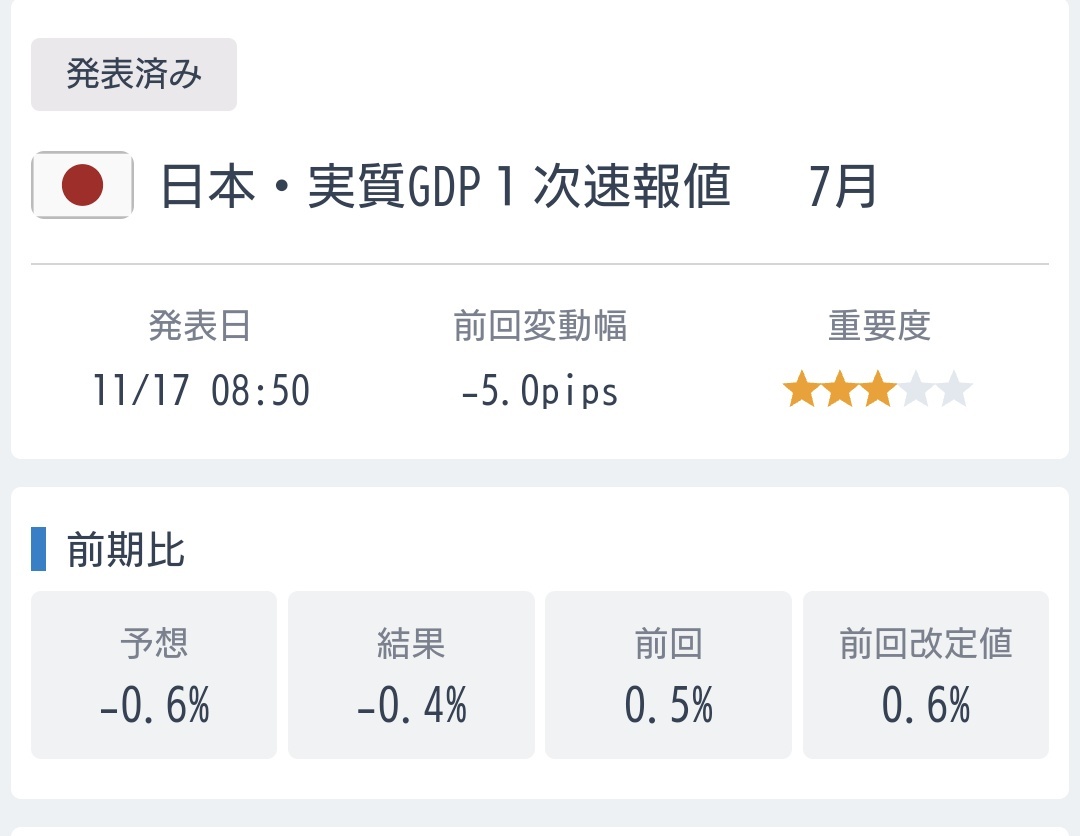Tap the 発表済み status badge

[134, 75]
